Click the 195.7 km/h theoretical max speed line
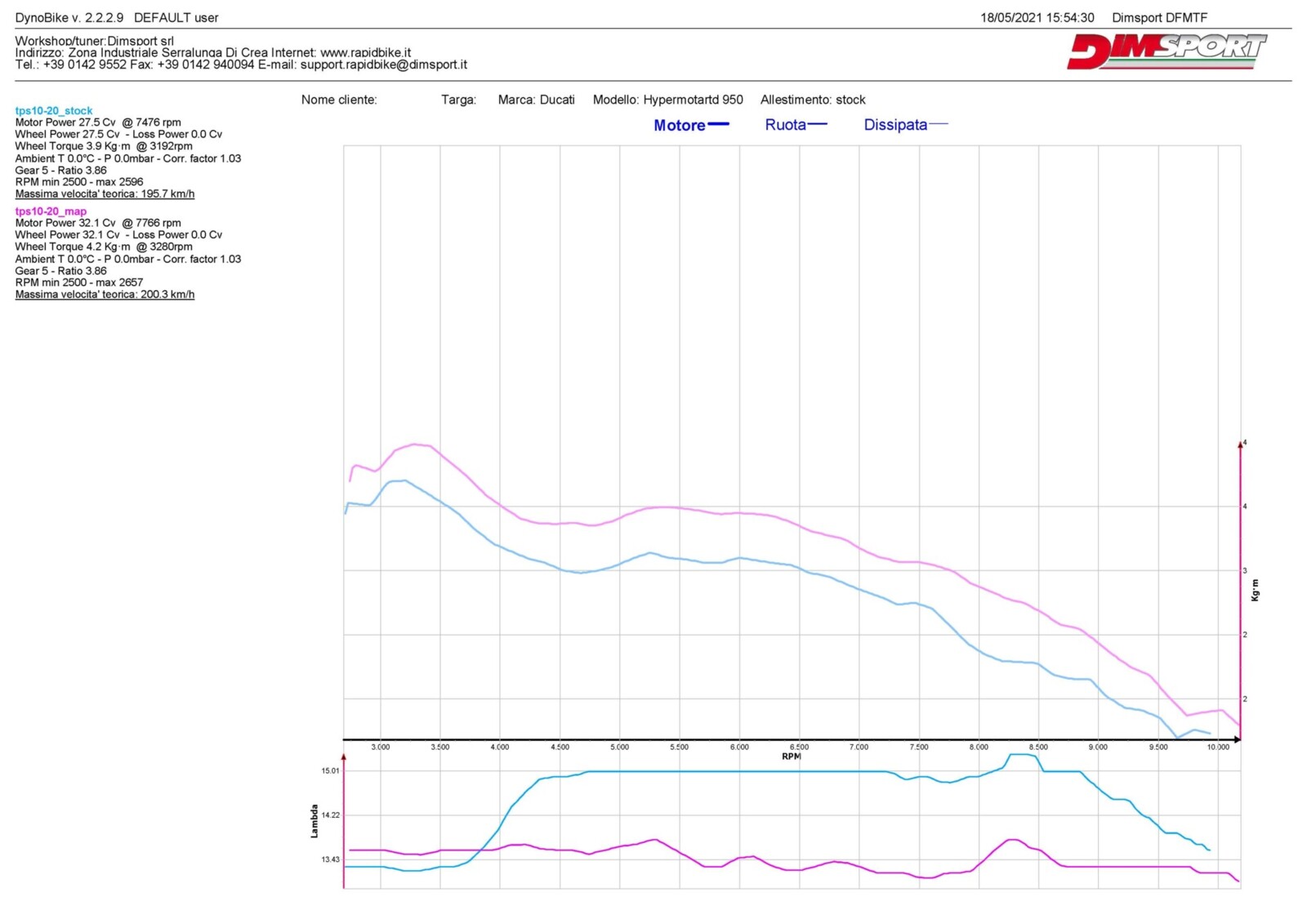This screenshot has width=1307, height=924. (105, 194)
